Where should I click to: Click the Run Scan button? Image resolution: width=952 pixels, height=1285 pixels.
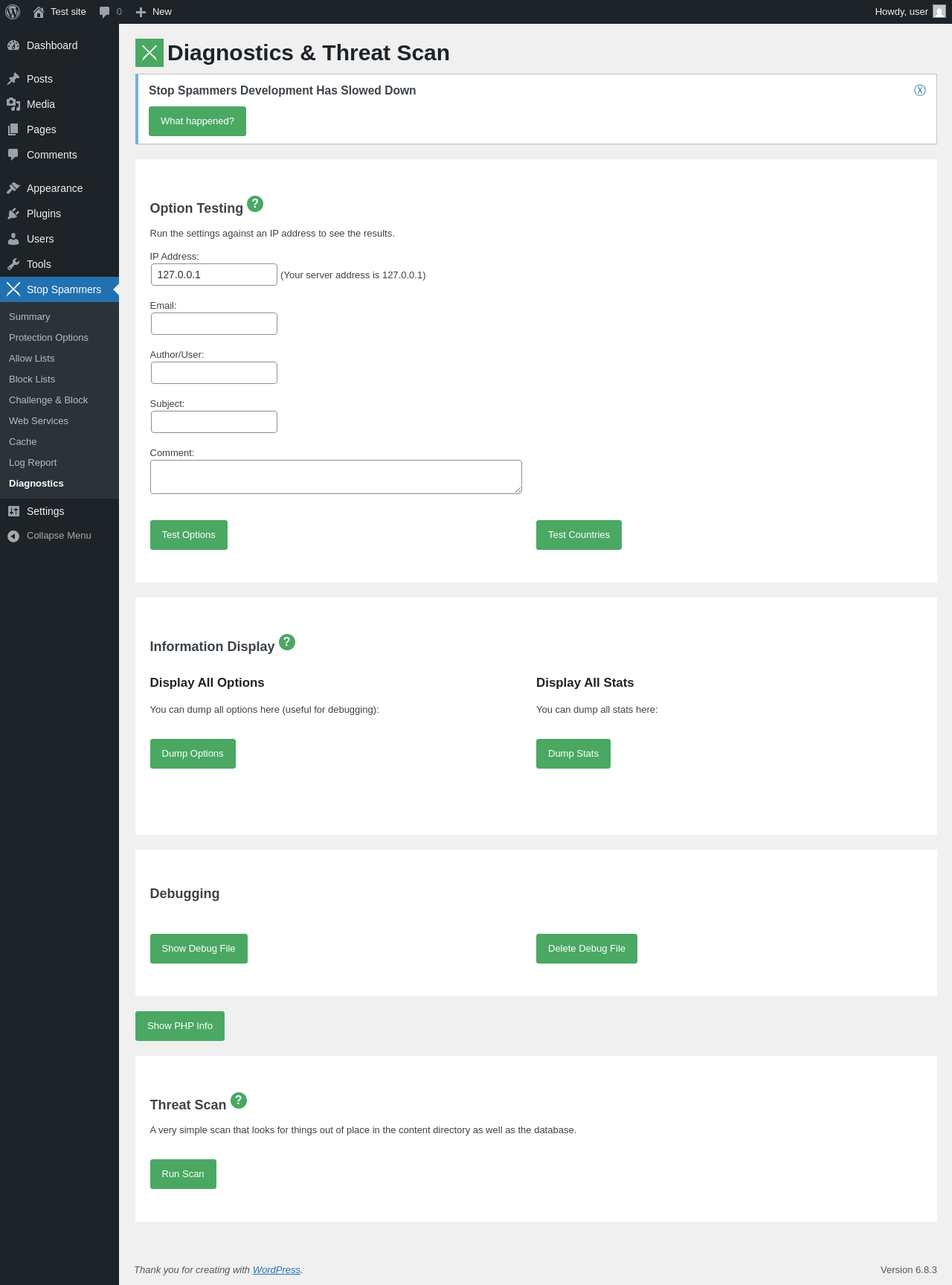coord(183,1174)
